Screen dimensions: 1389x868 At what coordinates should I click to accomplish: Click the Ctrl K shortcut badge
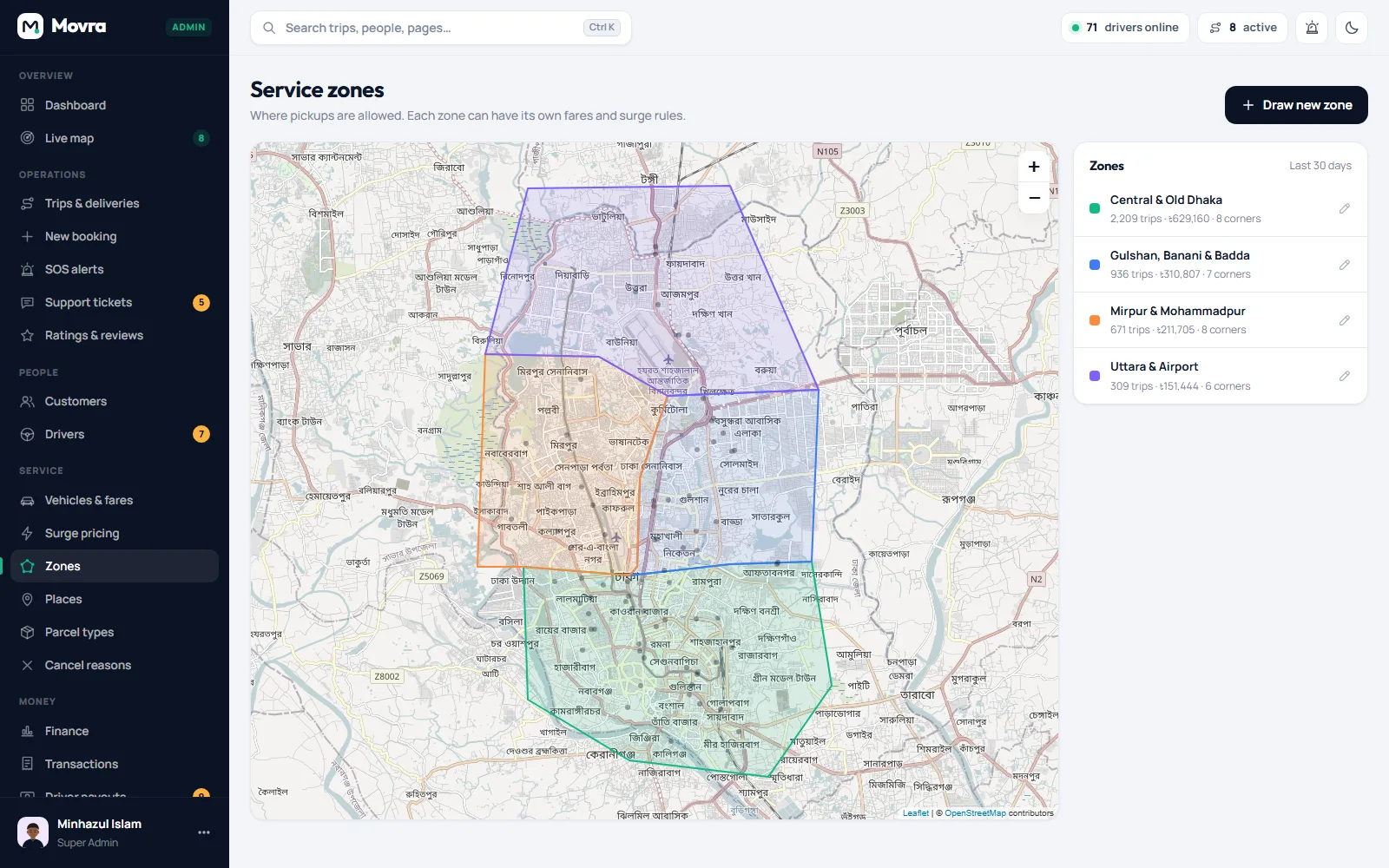(602, 28)
